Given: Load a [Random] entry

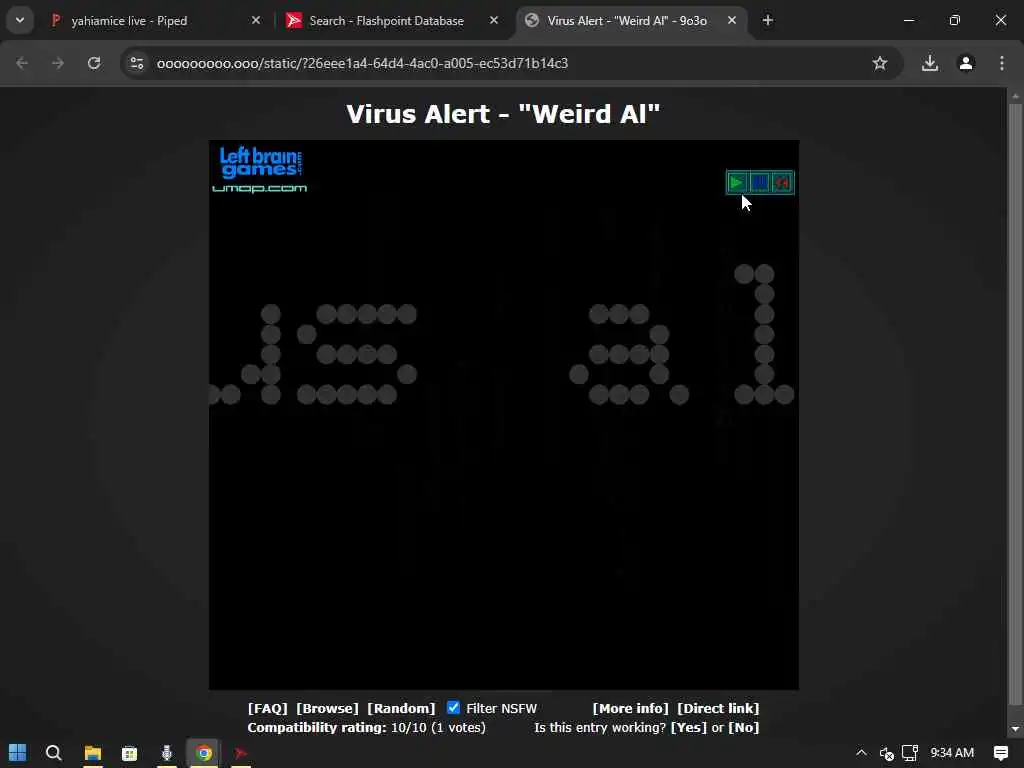Looking at the screenshot, I should tap(401, 709).
